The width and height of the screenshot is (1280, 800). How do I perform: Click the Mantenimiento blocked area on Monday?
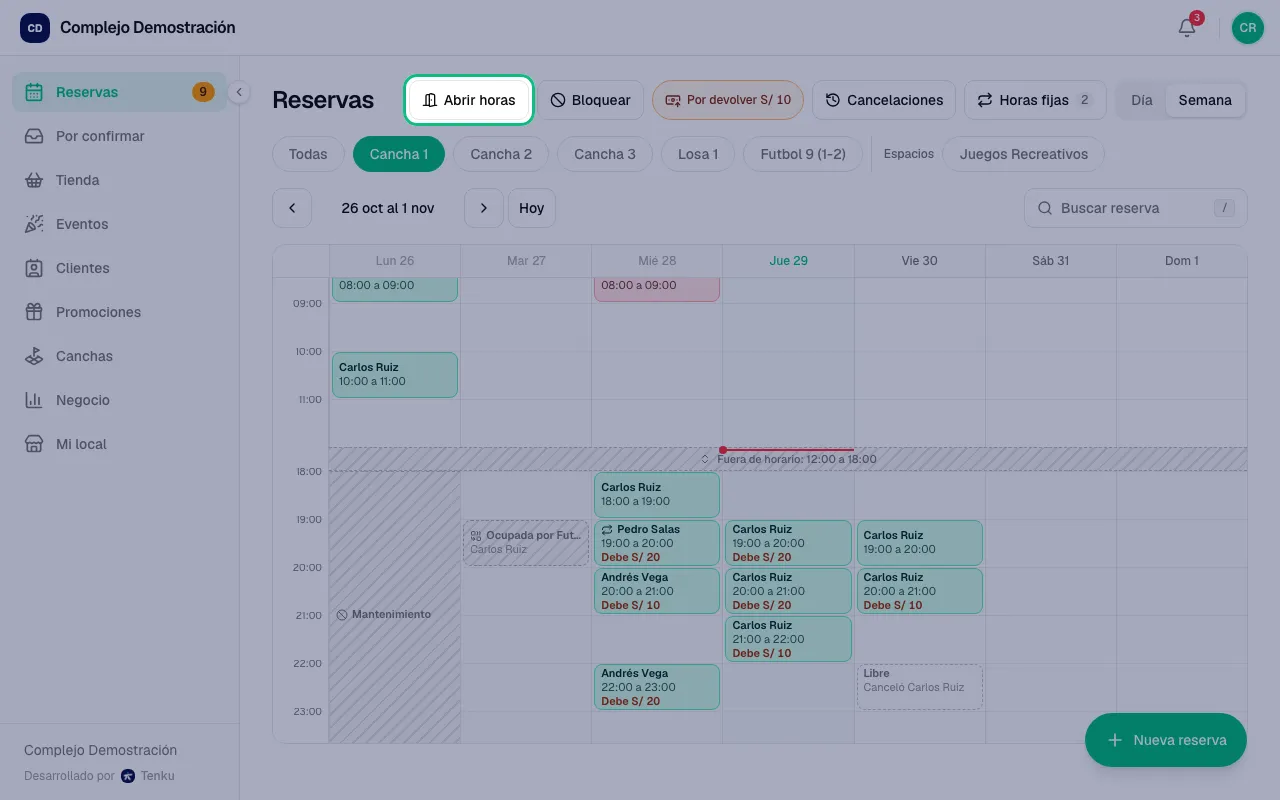click(x=395, y=607)
